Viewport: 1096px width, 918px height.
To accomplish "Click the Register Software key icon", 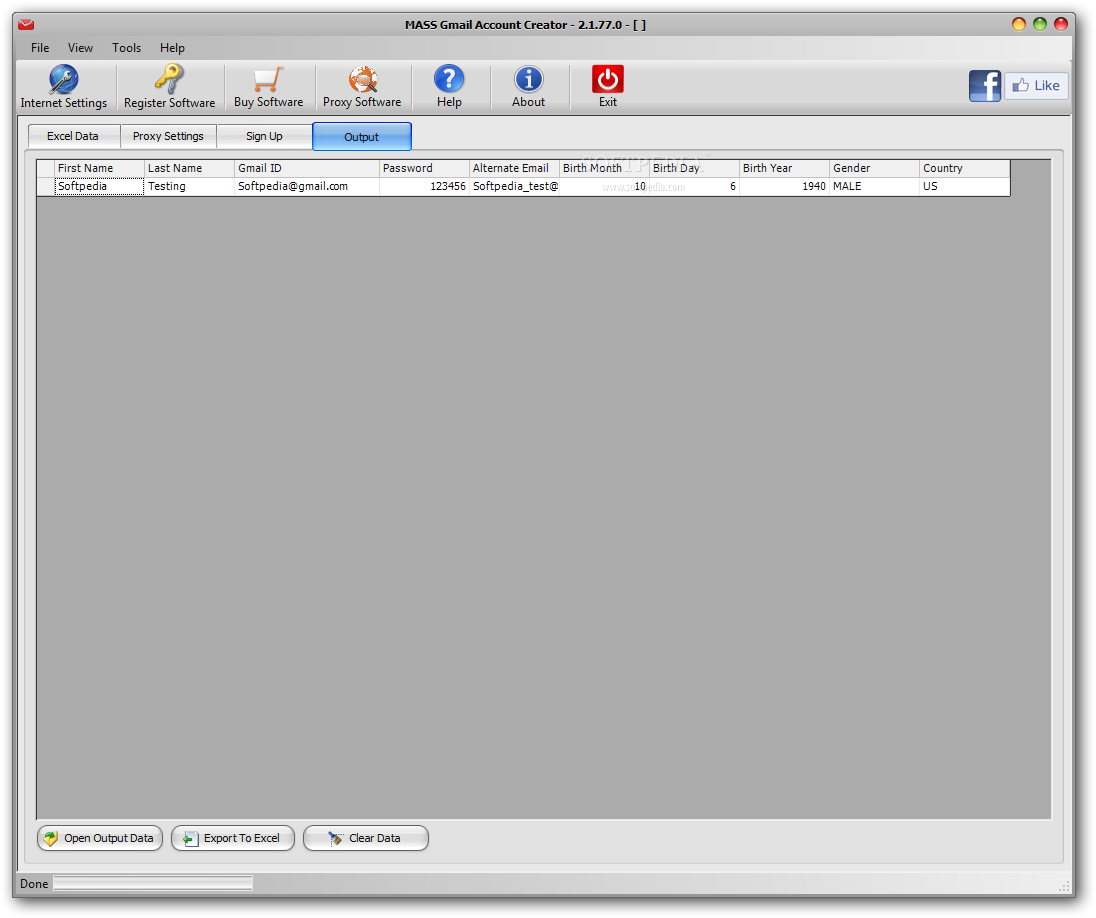I will click(169, 78).
